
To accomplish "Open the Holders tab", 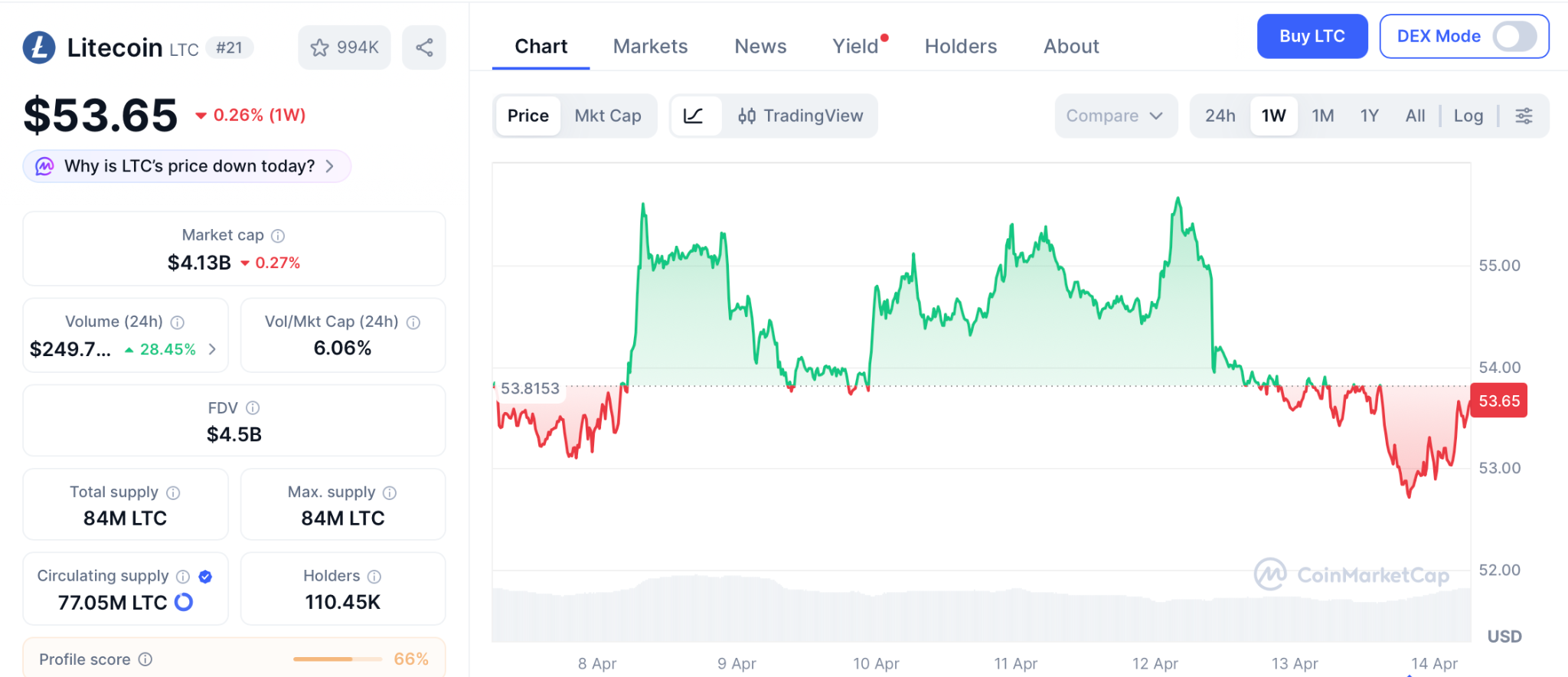I will [960, 47].
